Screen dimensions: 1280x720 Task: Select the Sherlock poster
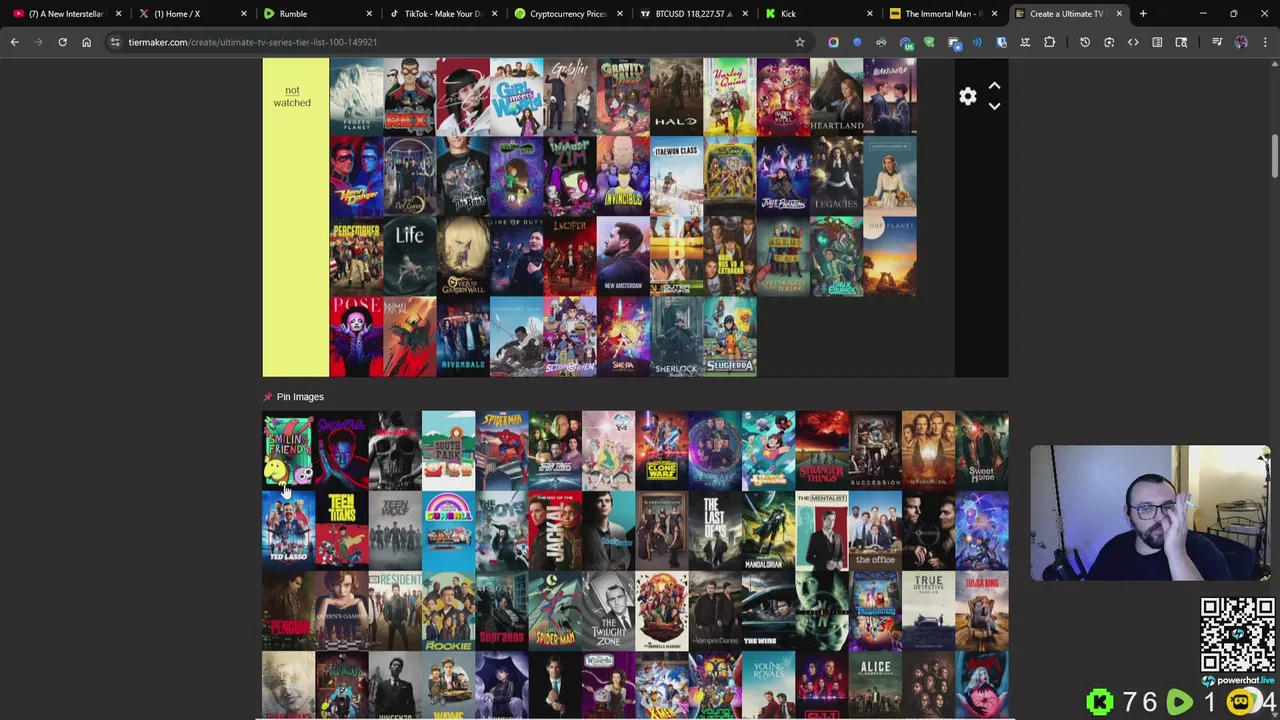(x=676, y=337)
